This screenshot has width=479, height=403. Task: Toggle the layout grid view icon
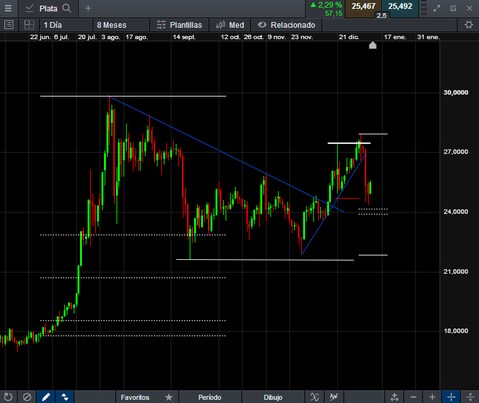point(29,25)
